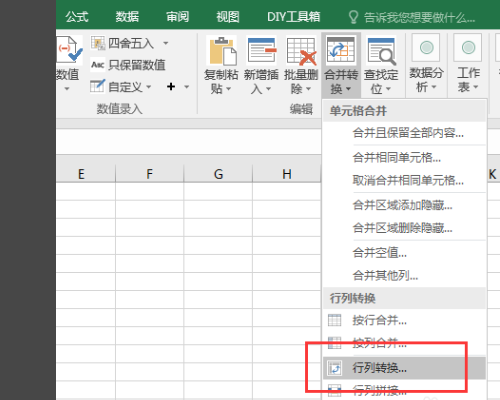Viewport: 500px width, 400px height.
Task: Click the 四舍五入 rounding icon
Action: click(98, 43)
